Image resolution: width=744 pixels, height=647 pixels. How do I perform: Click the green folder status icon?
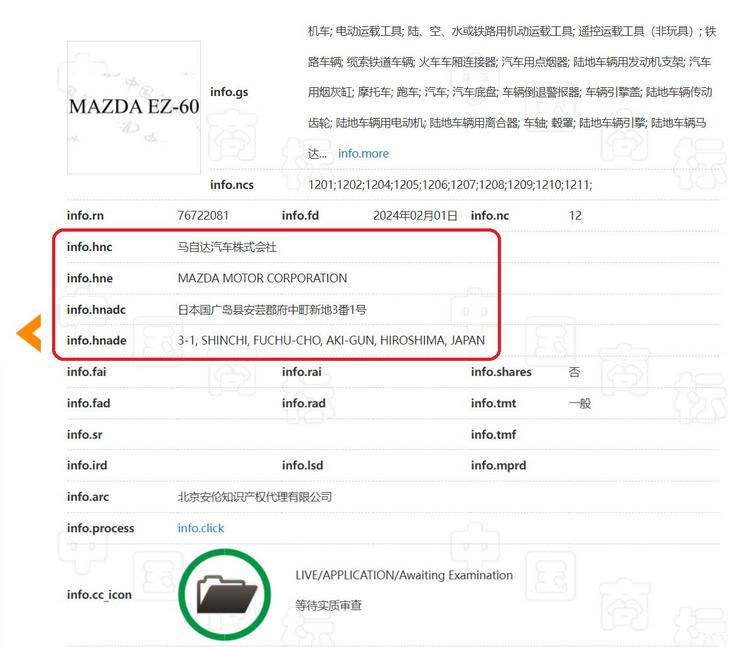pyautogui.click(x=224, y=594)
